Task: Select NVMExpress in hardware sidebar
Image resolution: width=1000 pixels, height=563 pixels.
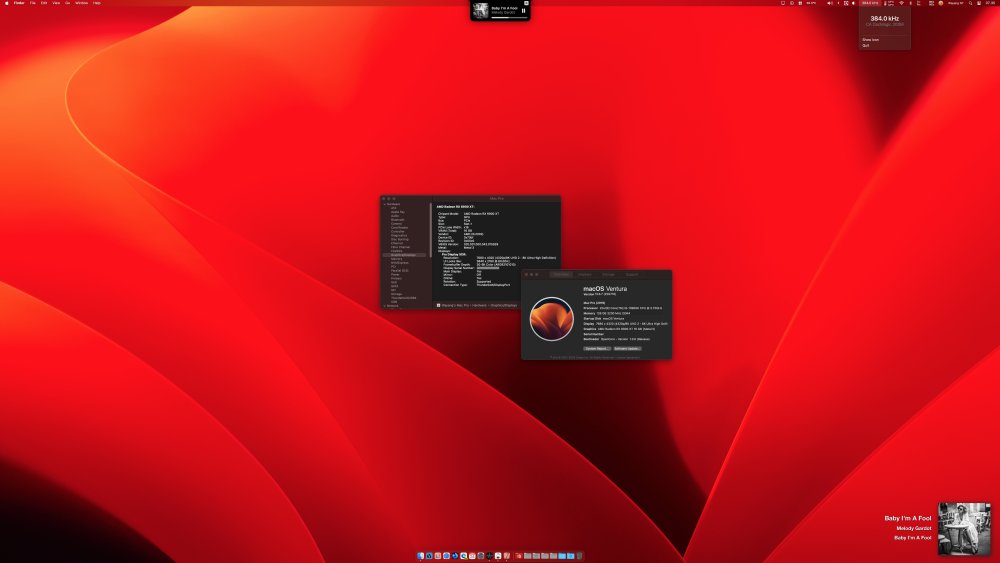Action: coord(399,263)
